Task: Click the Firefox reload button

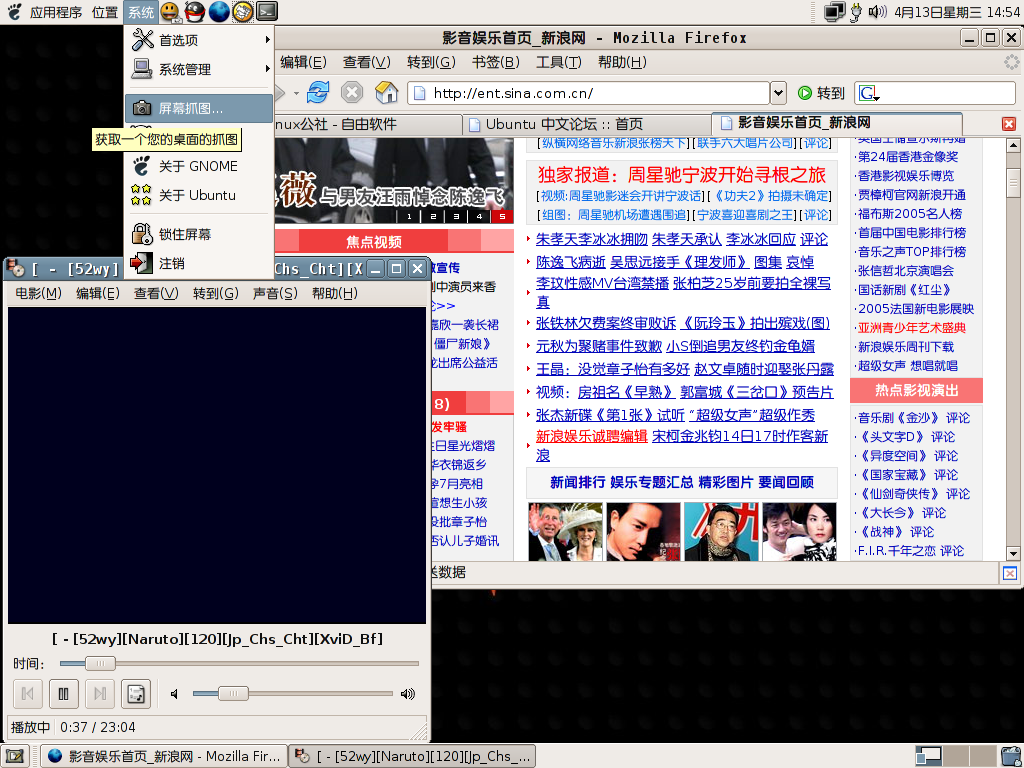Action: [x=318, y=93]
